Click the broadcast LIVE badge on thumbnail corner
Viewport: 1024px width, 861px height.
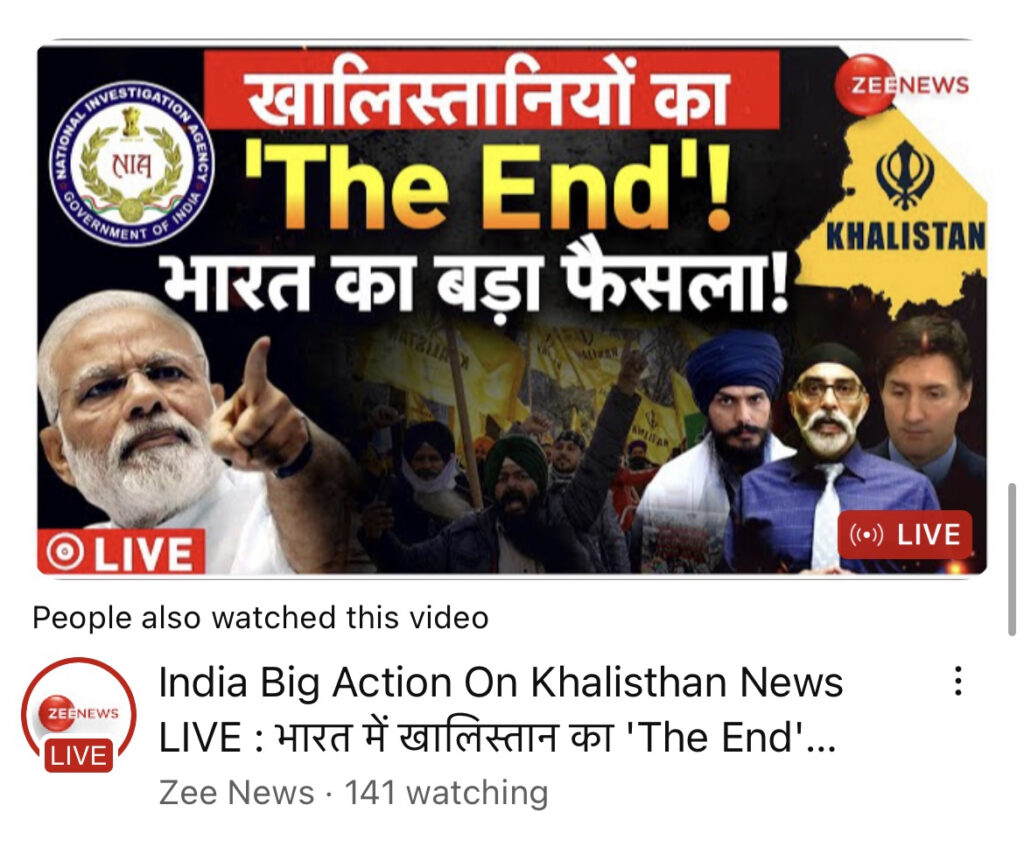click(905, 534)
